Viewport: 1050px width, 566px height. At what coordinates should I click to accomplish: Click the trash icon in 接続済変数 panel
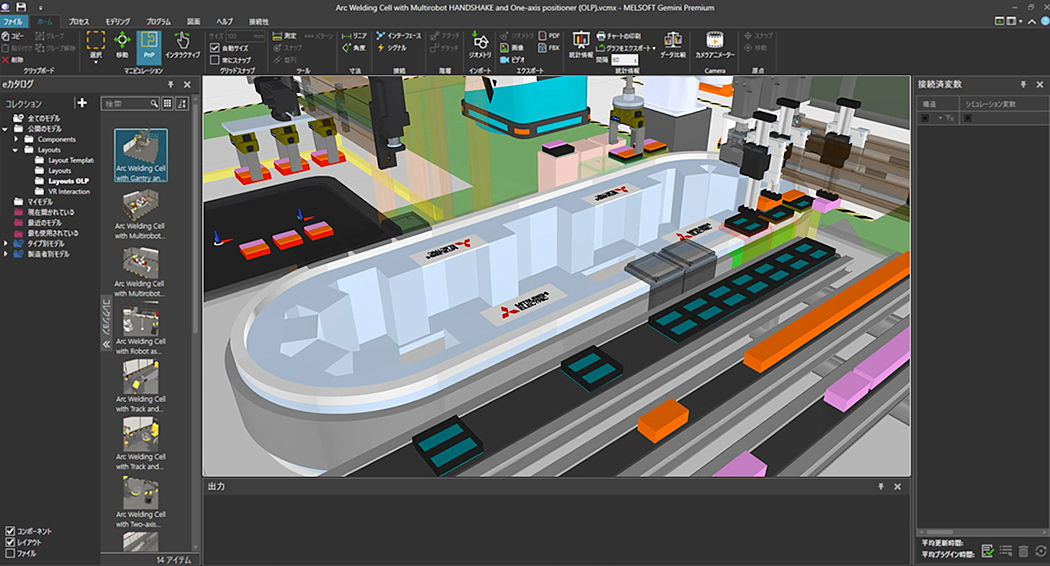[x=1023, y=551]
